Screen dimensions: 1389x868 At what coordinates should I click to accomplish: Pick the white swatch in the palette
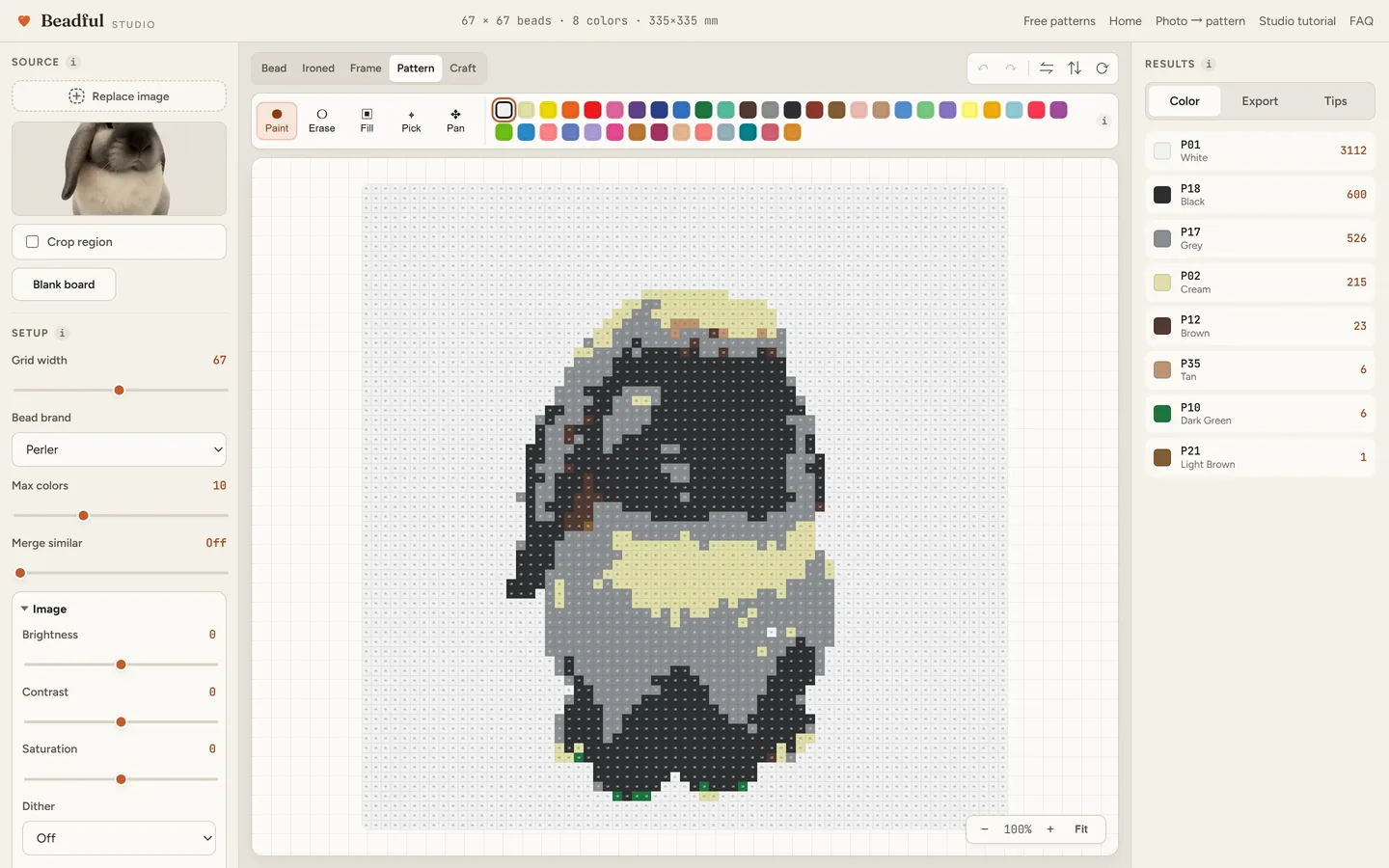tap(504, 110)
